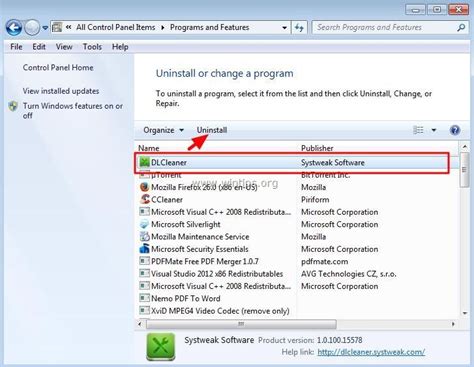The width and height of the screenshot is (474, 367).
Task: Select Mozilla Maintenance Service entry
Action: [200, 237]
